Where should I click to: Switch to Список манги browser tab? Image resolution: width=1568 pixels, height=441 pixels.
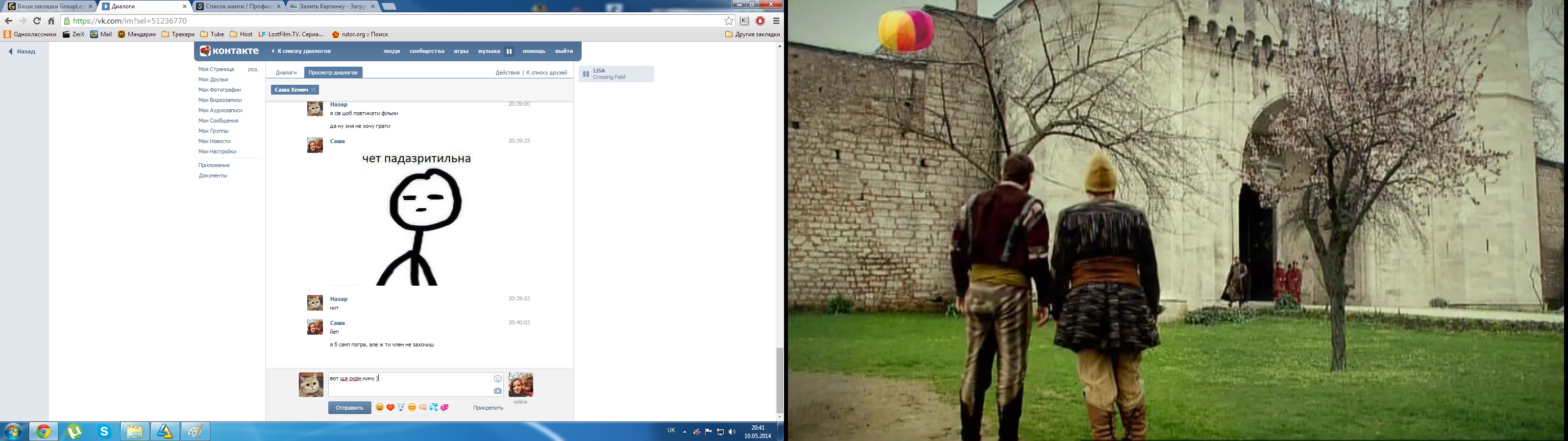pyautogui.click(x=239, y=6)
